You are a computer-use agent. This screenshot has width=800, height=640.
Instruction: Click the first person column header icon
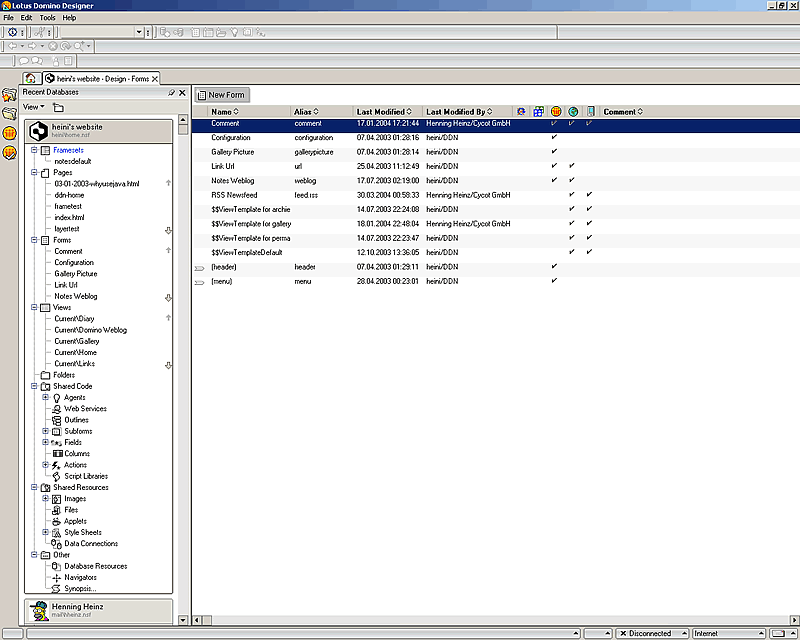point(521,111)
